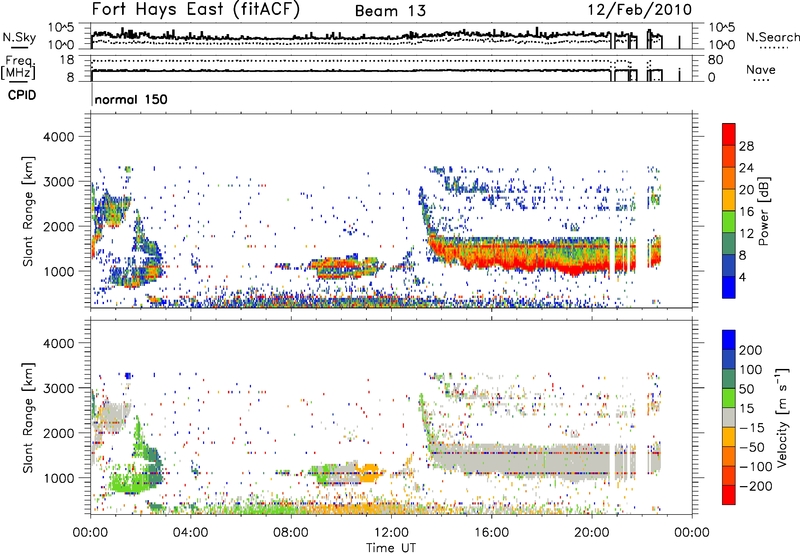Image resolution: width=800 pixels, height=554 pixels.
Task: Select the 'N.Sky' legend label
Action: coord(19,38)
